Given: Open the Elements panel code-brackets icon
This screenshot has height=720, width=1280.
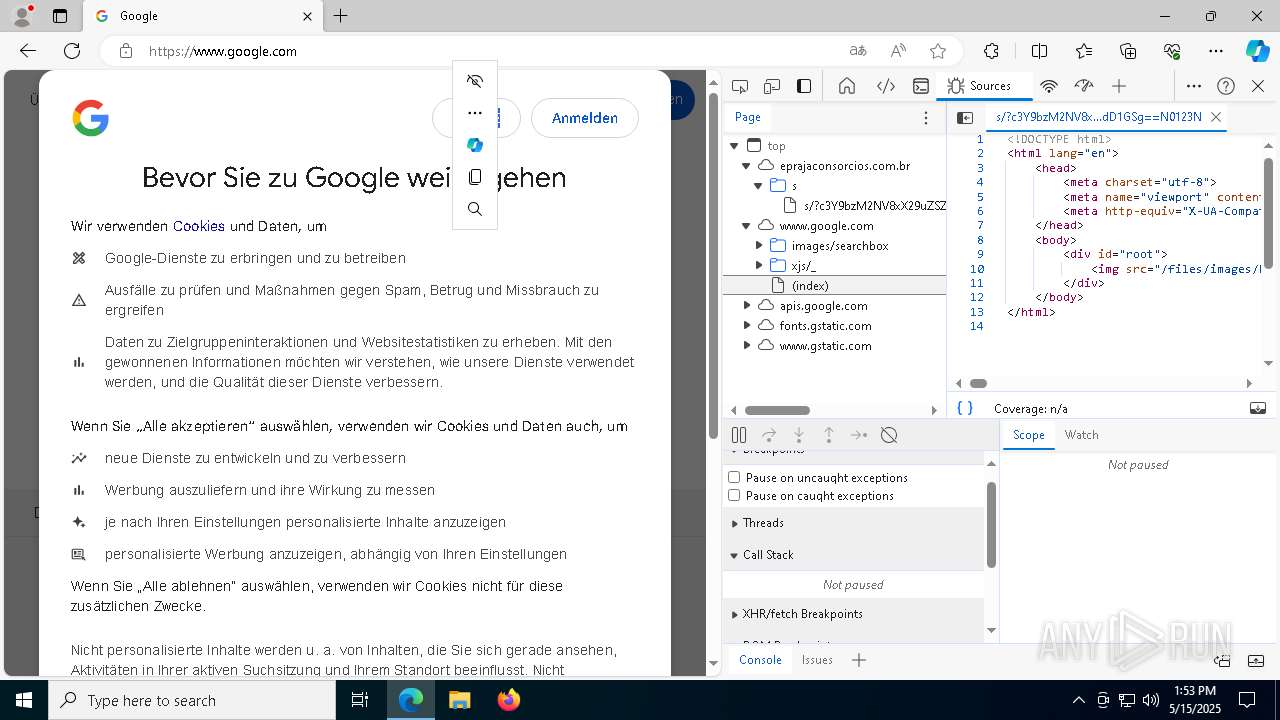Looking at the screenshot, I should click(x=886, y=86).
